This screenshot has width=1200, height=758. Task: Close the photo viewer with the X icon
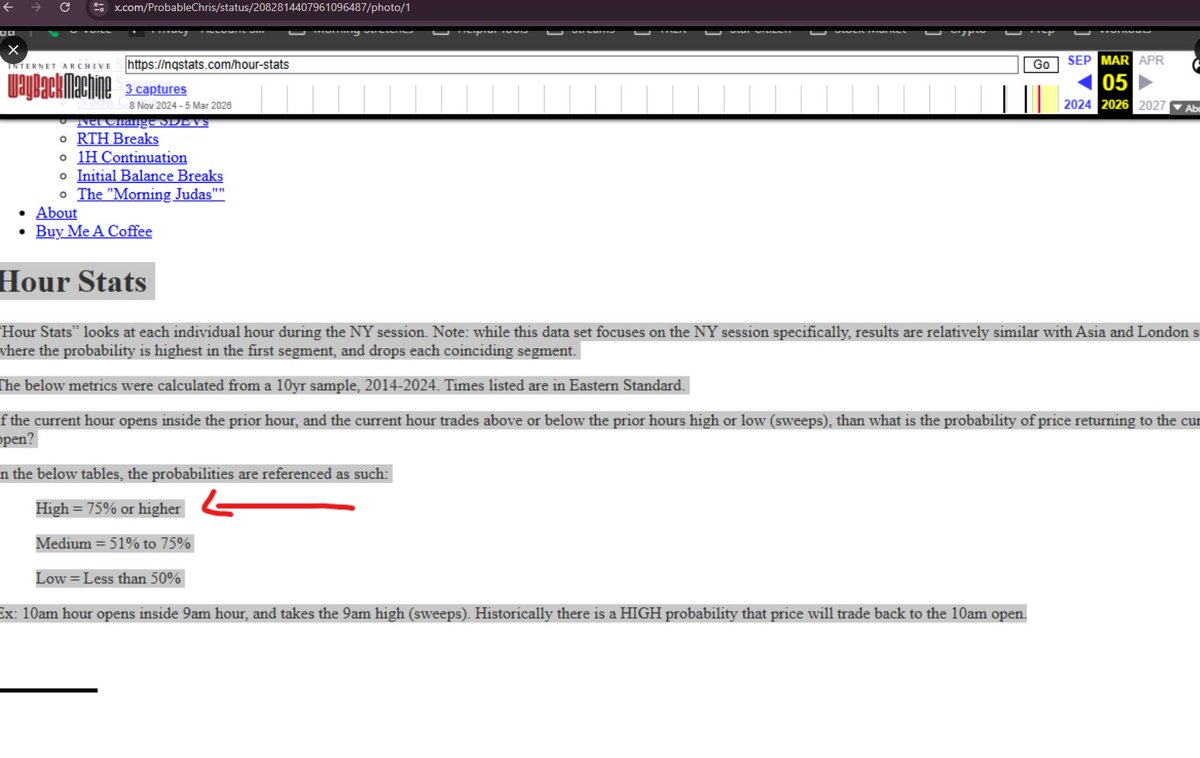click(x=13, y=47)
